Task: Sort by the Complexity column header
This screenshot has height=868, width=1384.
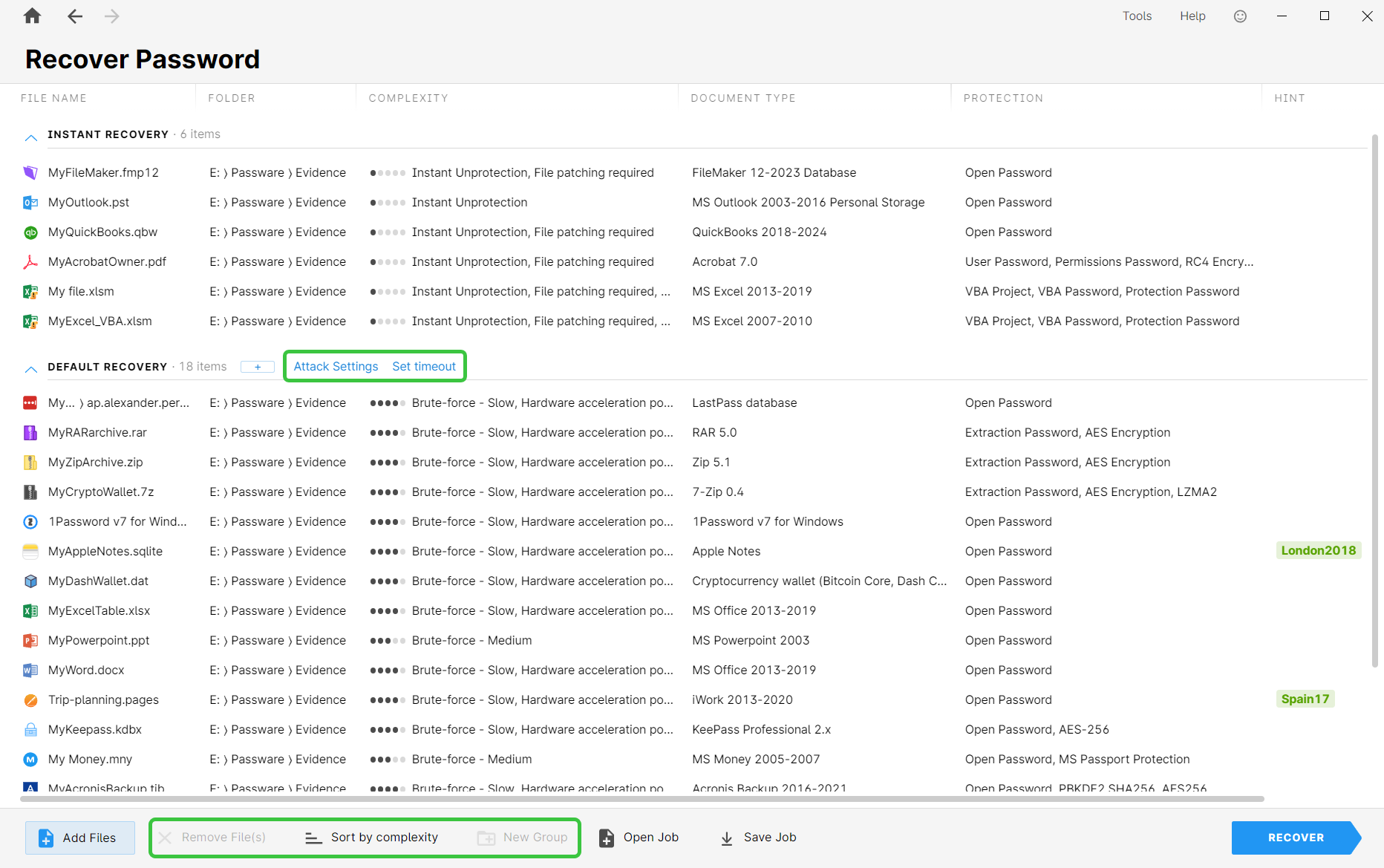Action: coord(408,98)
